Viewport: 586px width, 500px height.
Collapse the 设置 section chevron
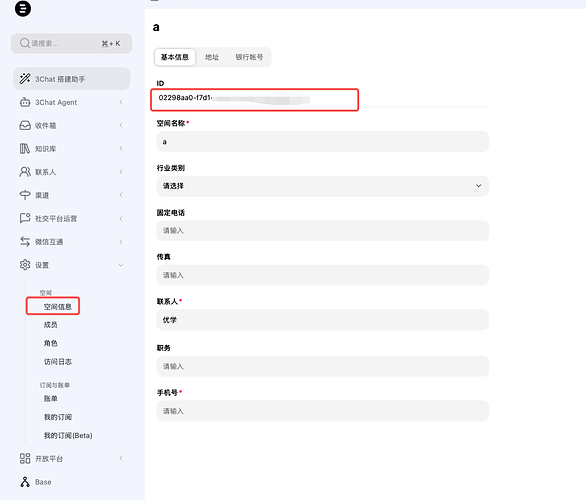coord(121,265)
